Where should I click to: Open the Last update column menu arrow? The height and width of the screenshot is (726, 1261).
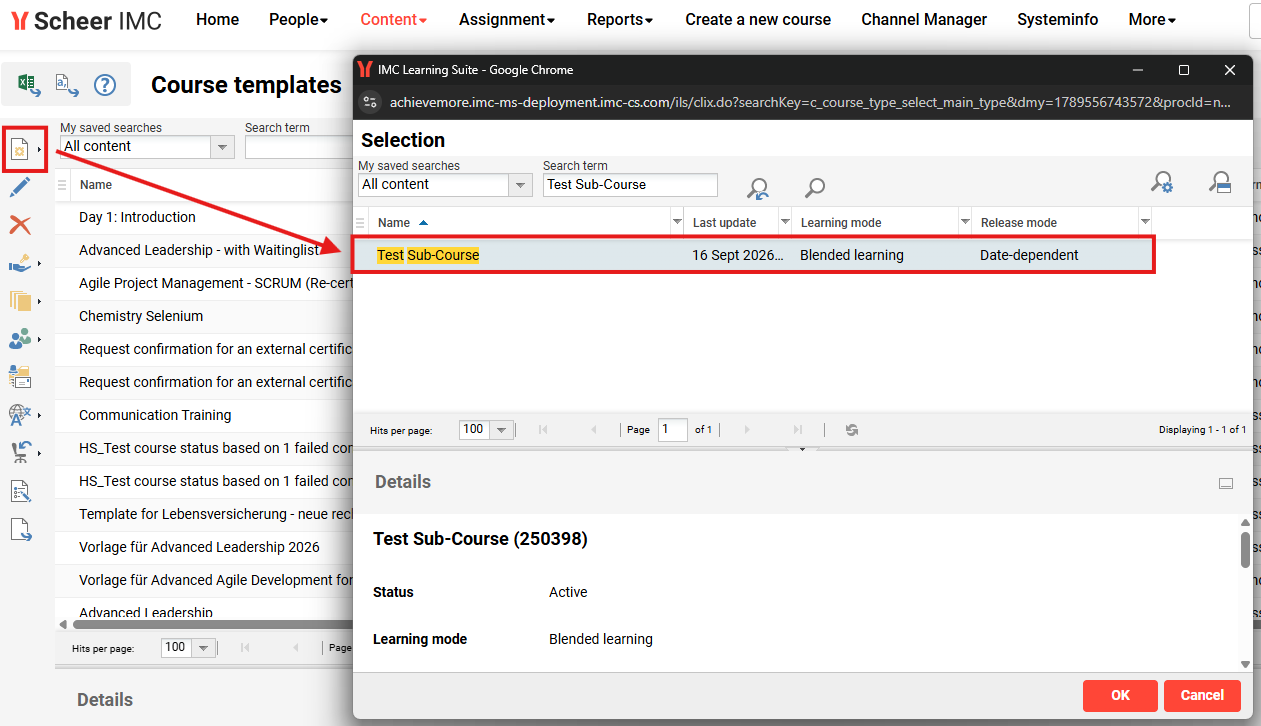click(785, 222)
